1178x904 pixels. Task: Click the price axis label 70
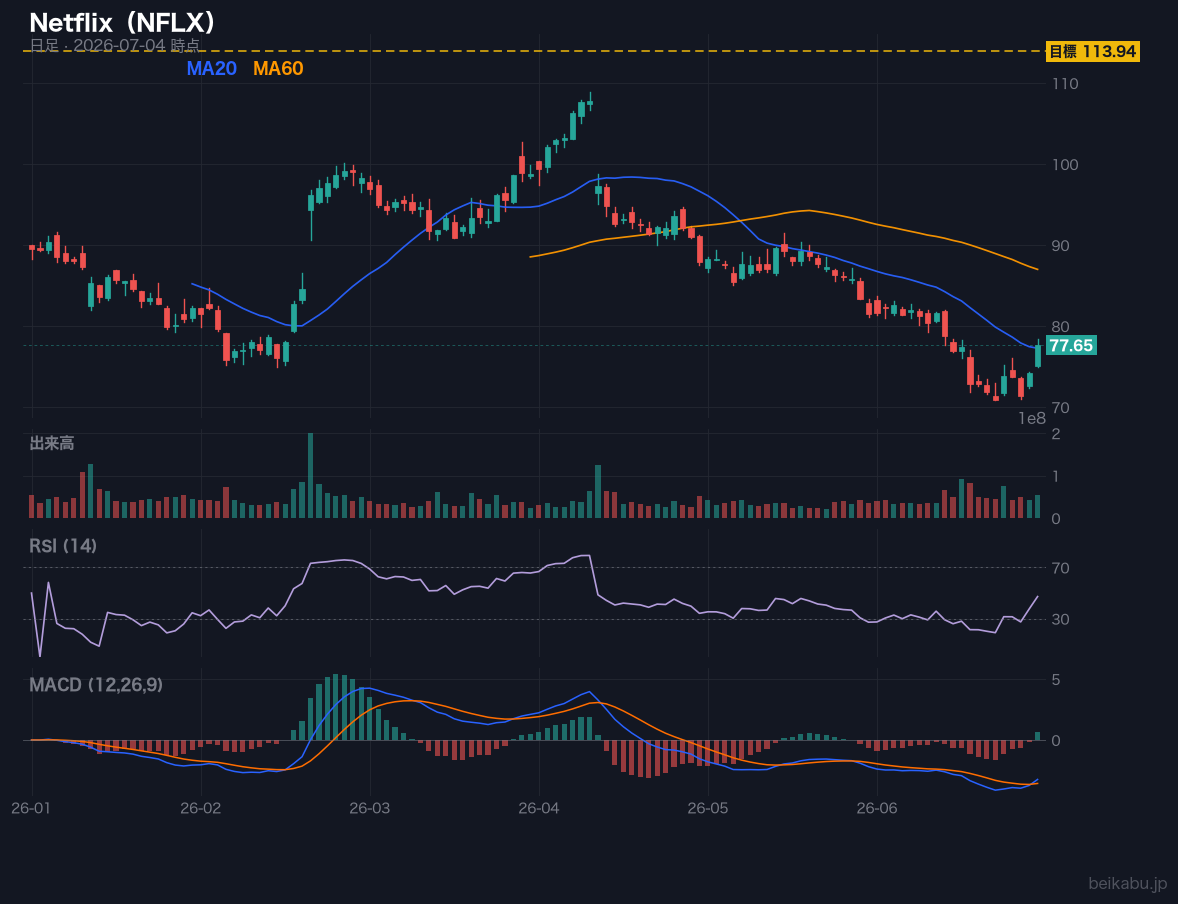coord(1061,408)
